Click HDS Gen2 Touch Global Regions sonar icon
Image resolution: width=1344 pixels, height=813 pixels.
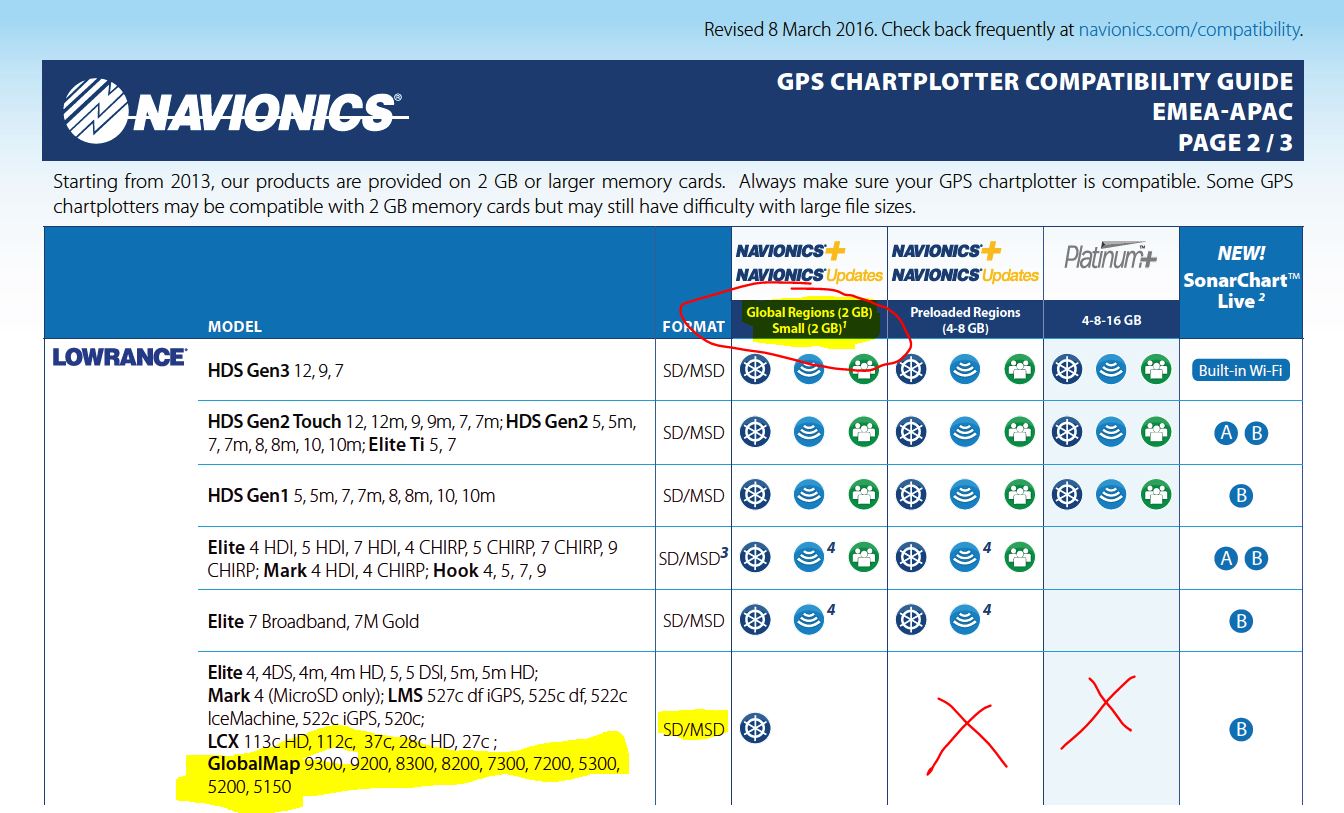click(809, 432)
